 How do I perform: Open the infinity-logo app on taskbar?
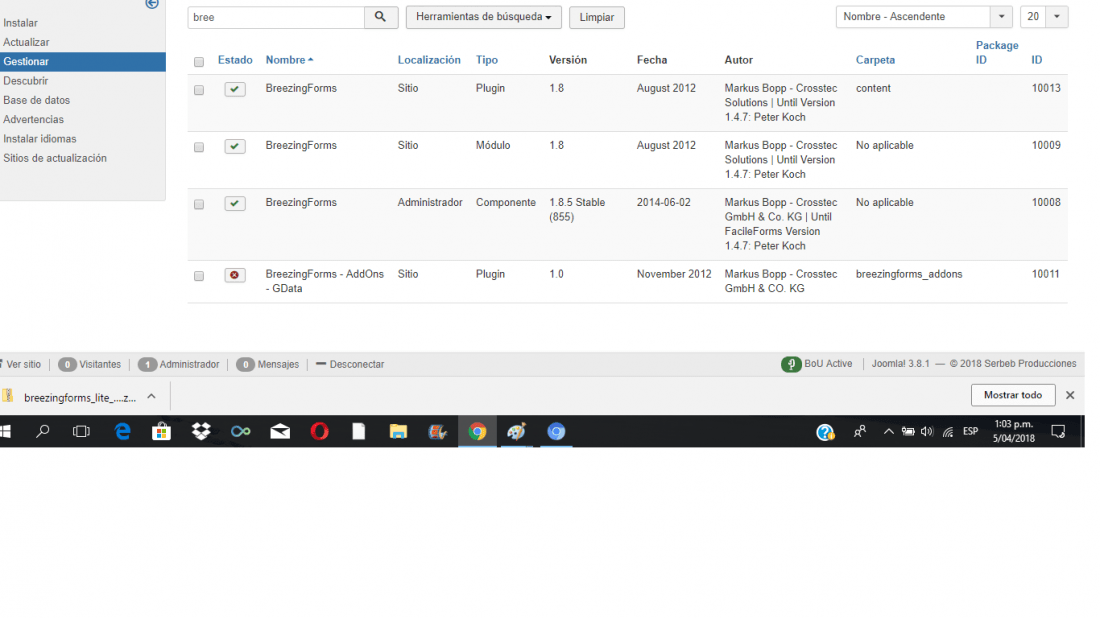pos(241,431)
